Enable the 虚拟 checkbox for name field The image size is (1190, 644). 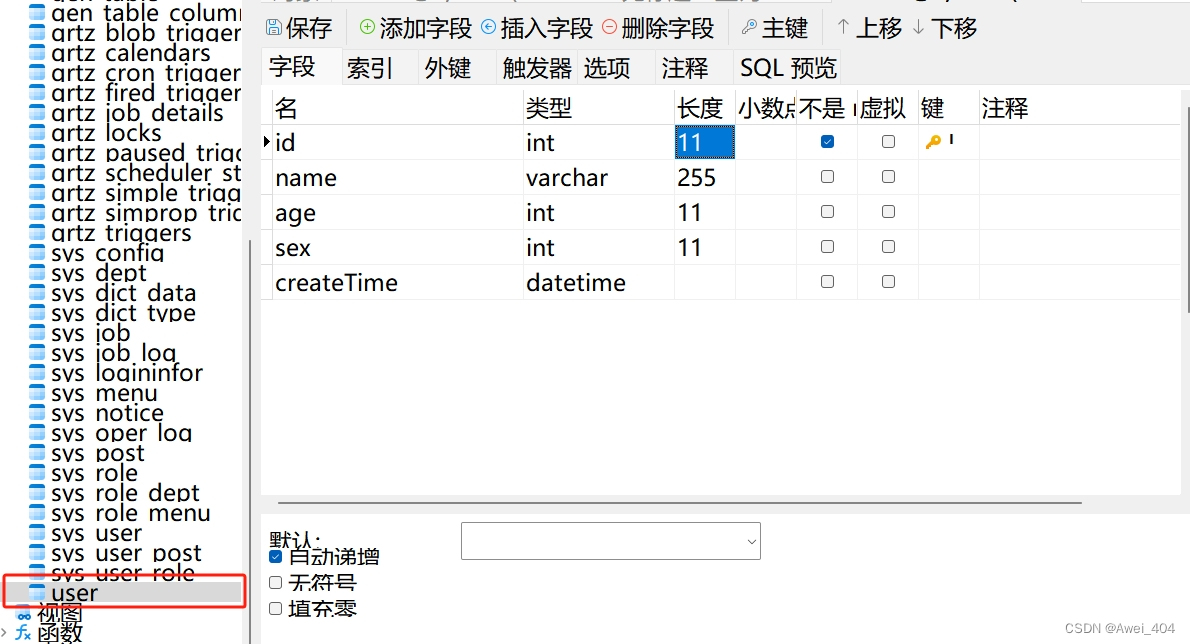coord(887,176)
